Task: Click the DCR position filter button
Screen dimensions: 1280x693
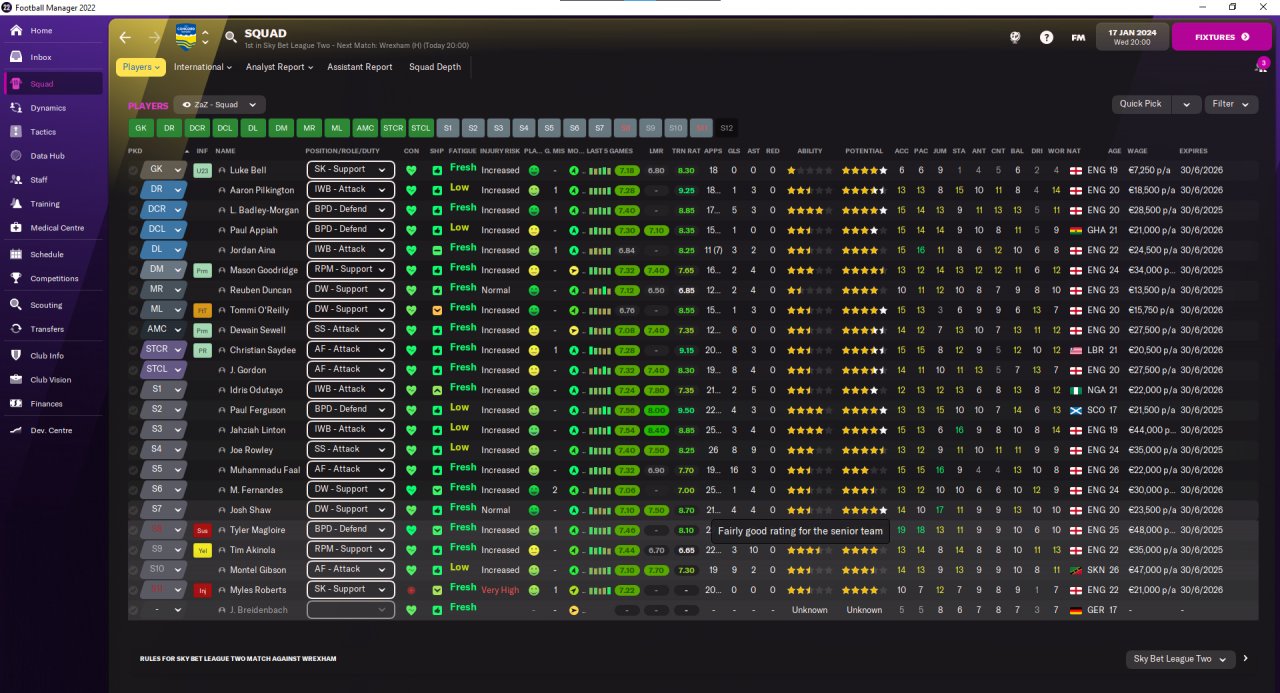Action: pos(197,128)
